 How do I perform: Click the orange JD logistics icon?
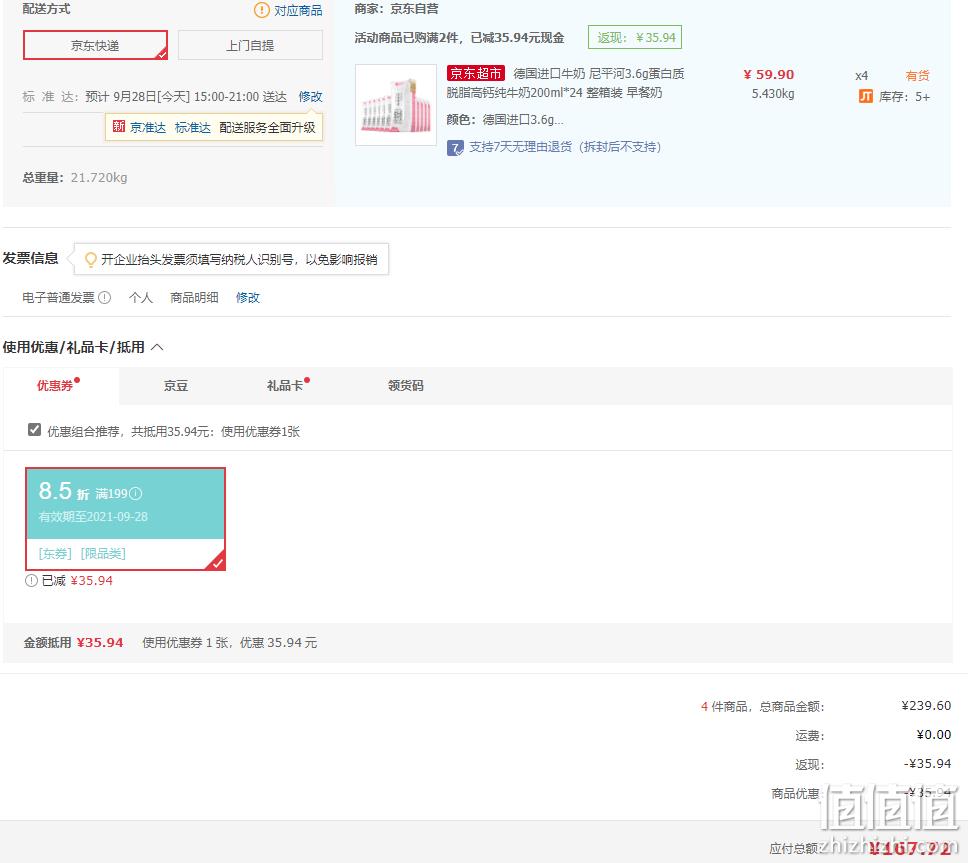866,96
